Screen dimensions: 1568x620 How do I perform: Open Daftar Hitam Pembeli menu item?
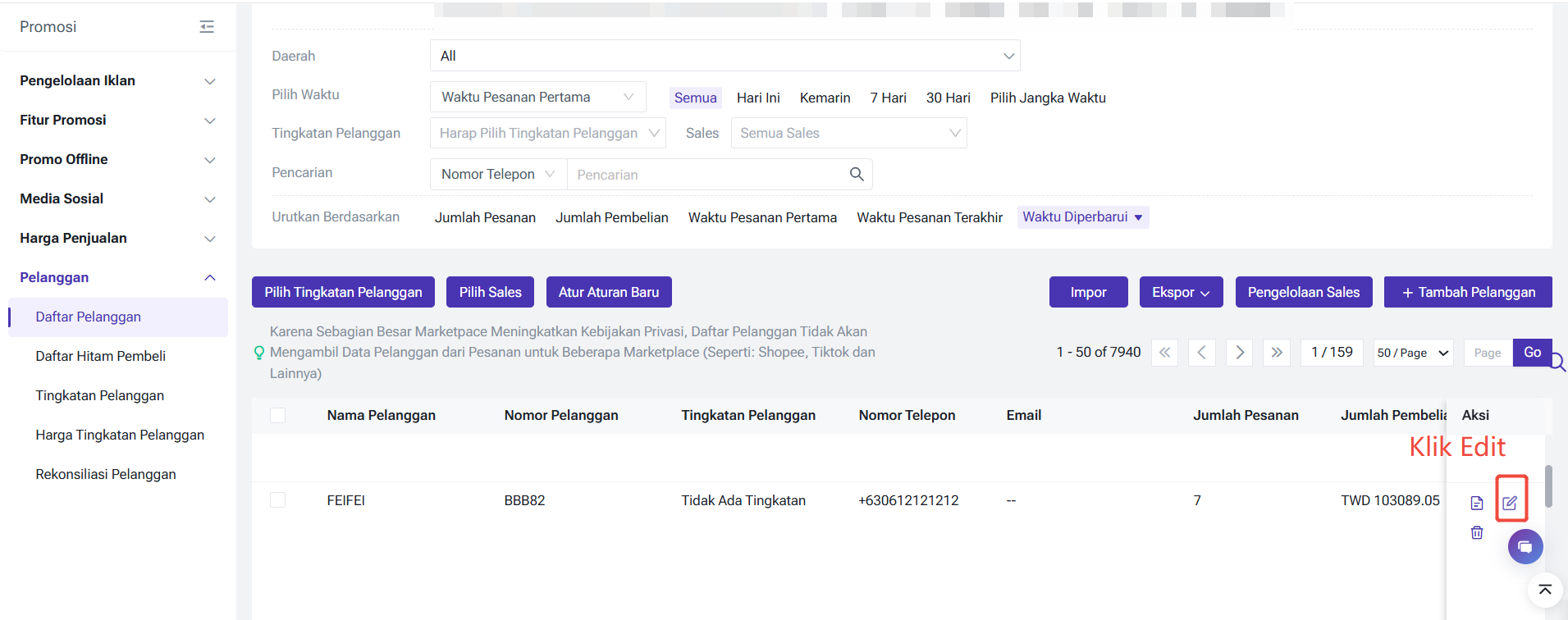[x=100, y=356]
